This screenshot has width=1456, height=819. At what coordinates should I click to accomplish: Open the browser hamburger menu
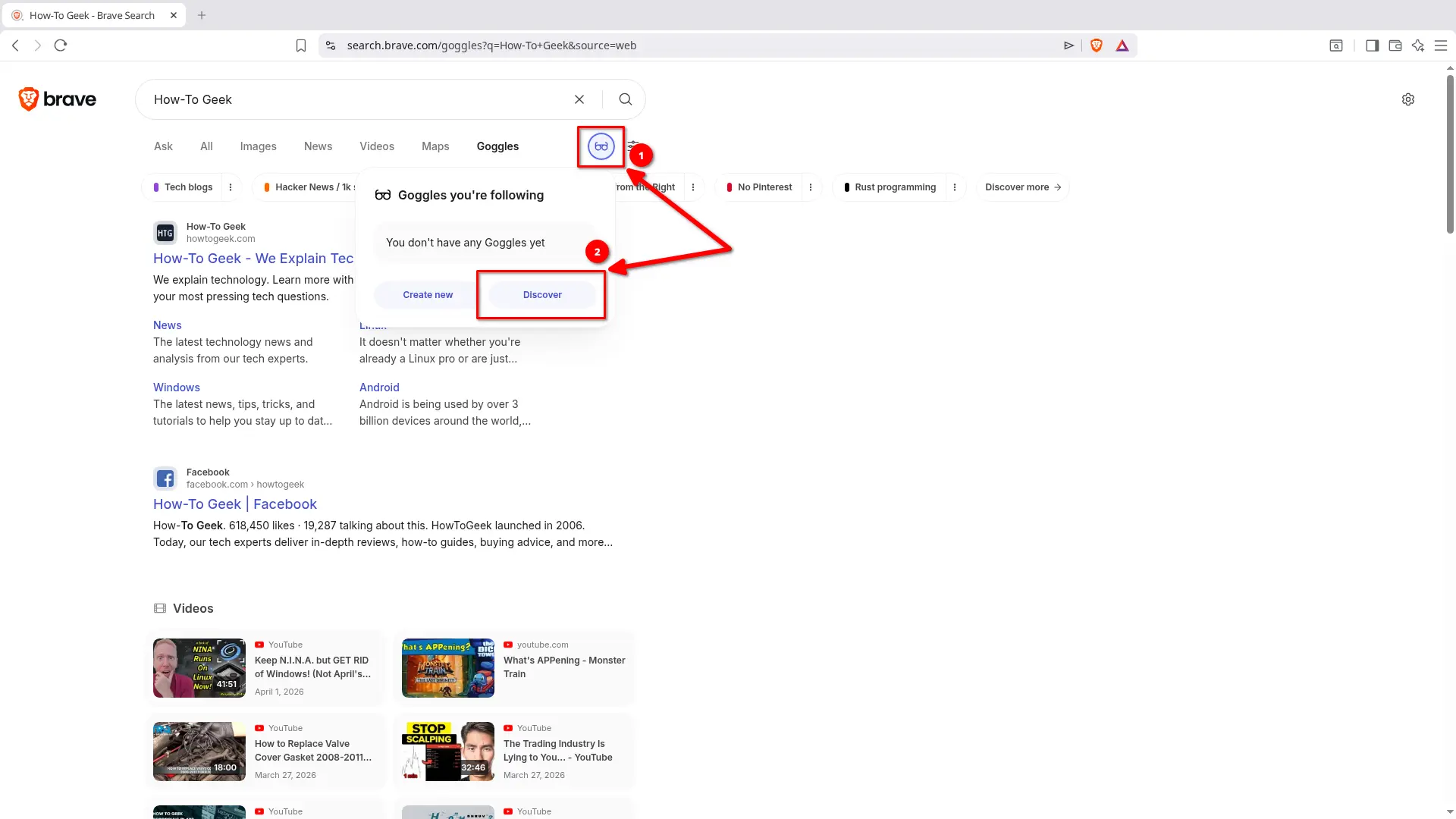1441,45
